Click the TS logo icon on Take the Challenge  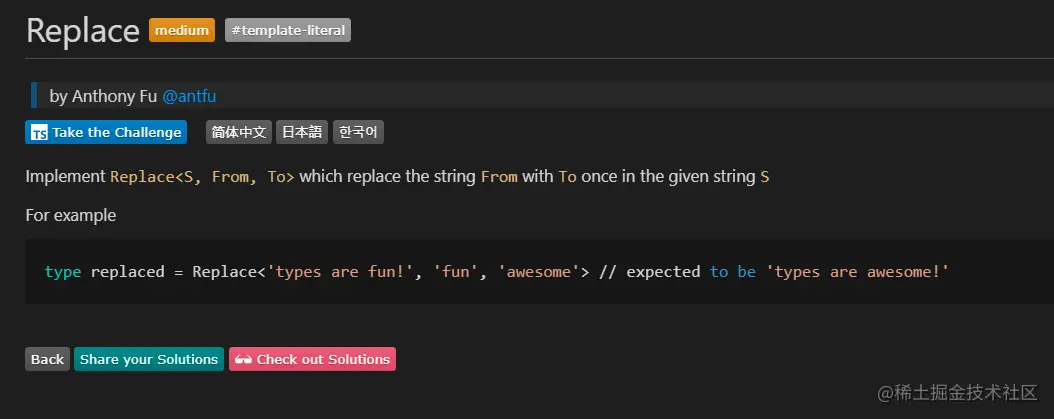pos(39,132)
